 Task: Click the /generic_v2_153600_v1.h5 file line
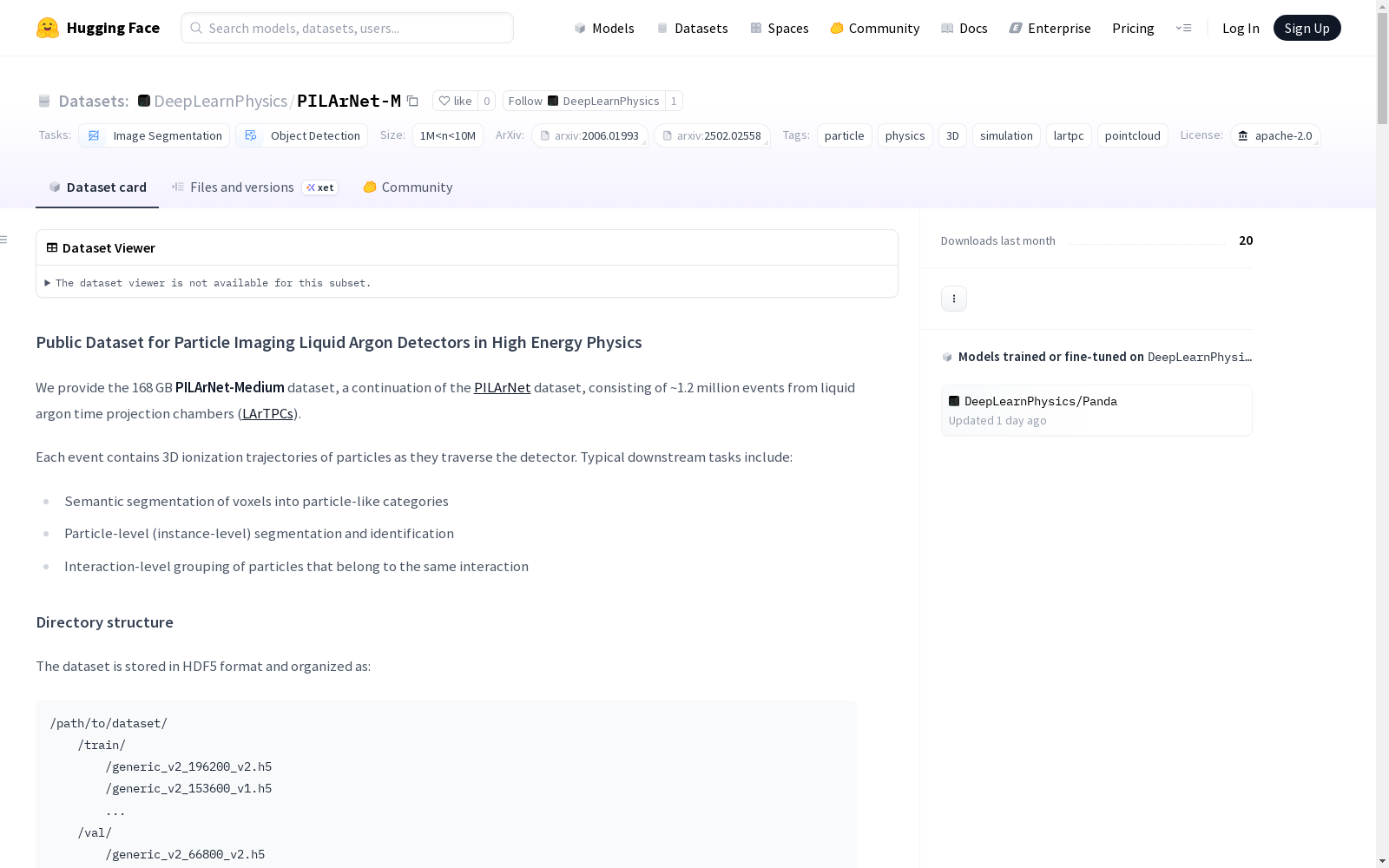(188, 788)
